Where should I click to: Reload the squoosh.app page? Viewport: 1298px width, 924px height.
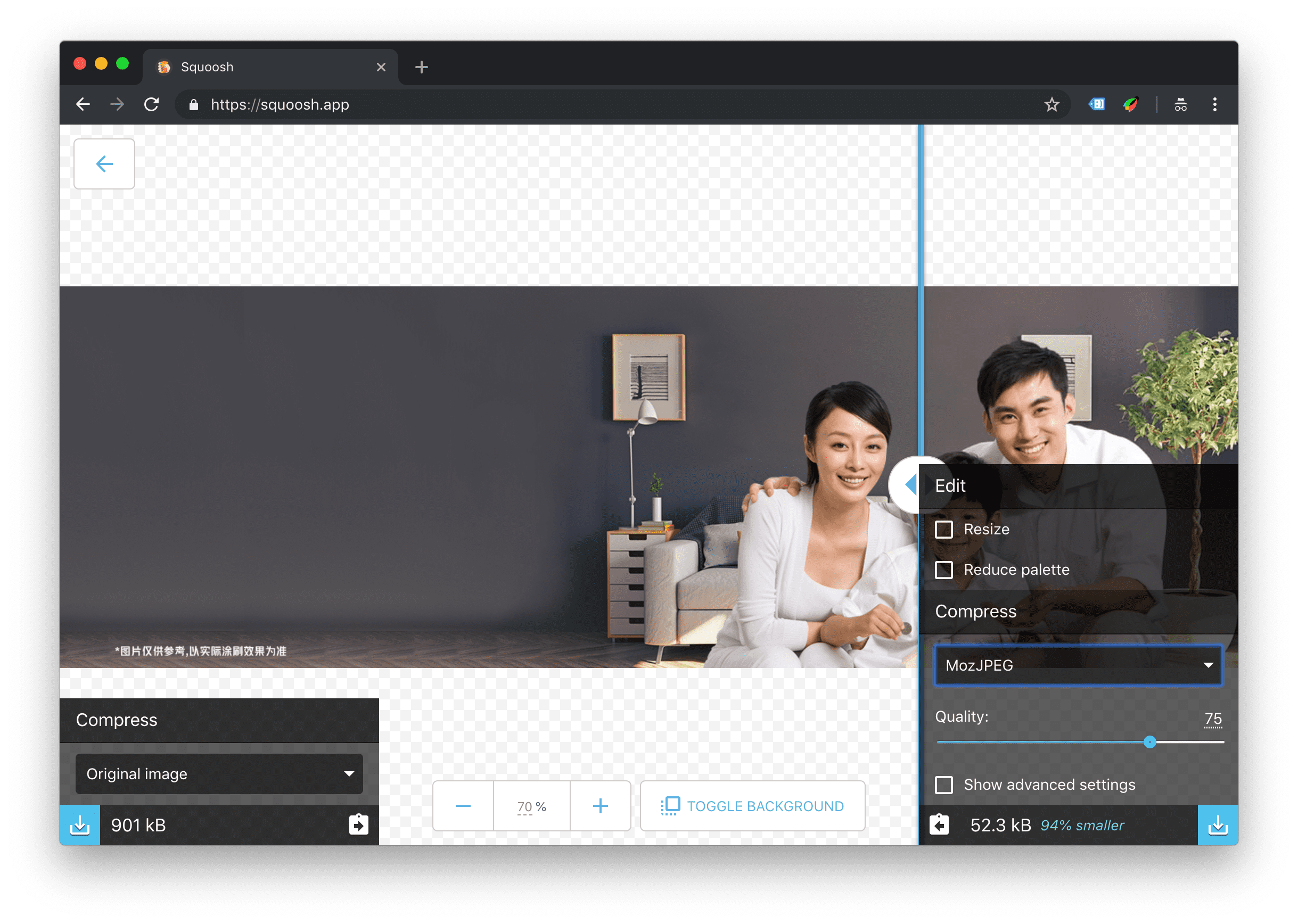[151, 105]
